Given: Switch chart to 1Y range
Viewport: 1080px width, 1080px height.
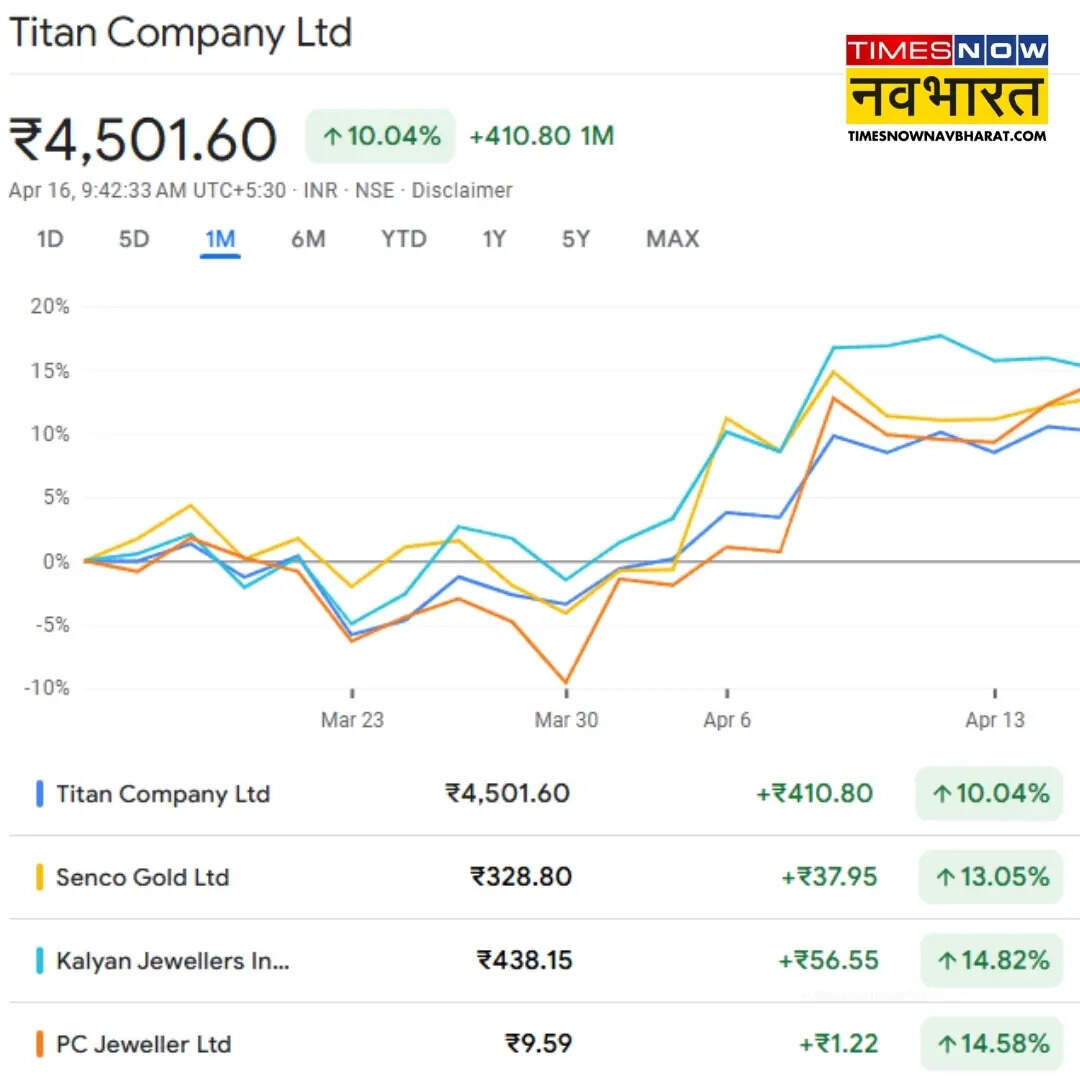Looking at the screenshot, I should point(494,239).
